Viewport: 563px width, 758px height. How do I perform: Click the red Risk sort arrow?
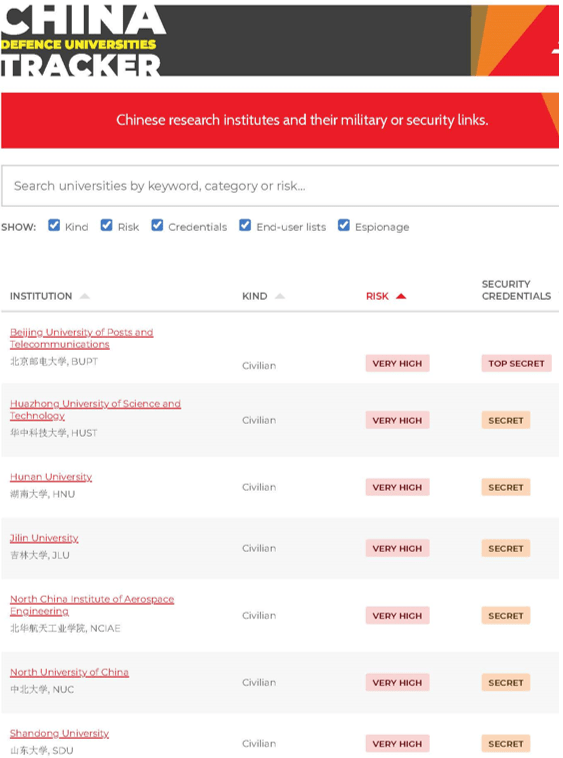coord(401,296)
